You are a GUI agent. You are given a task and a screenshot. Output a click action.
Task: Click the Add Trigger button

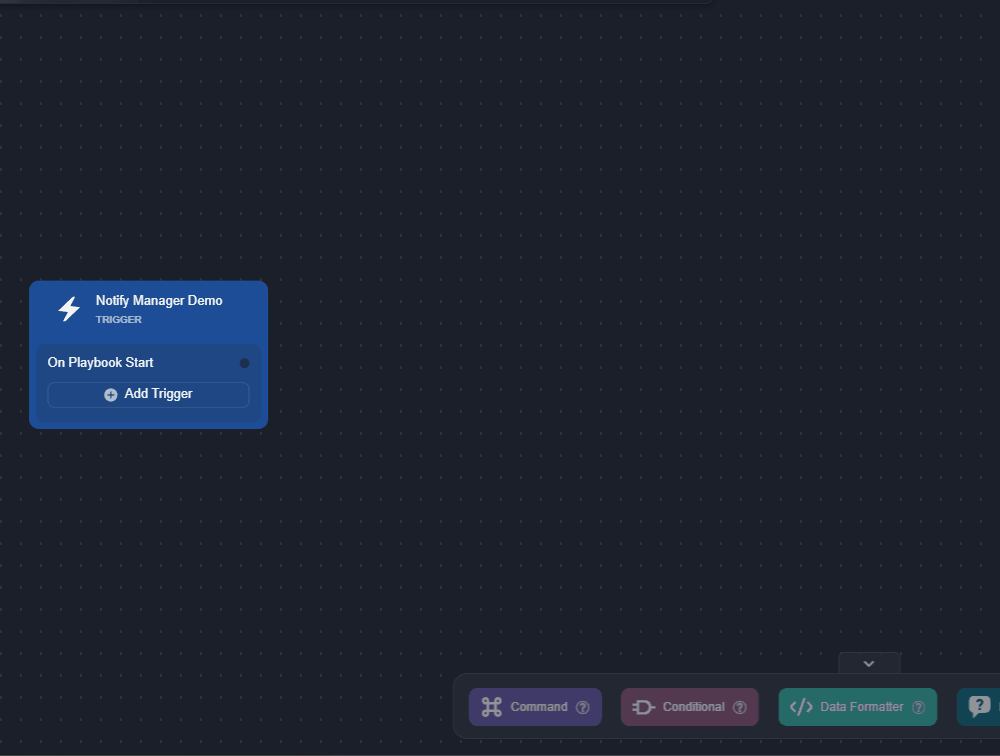[x=148, y=394]
